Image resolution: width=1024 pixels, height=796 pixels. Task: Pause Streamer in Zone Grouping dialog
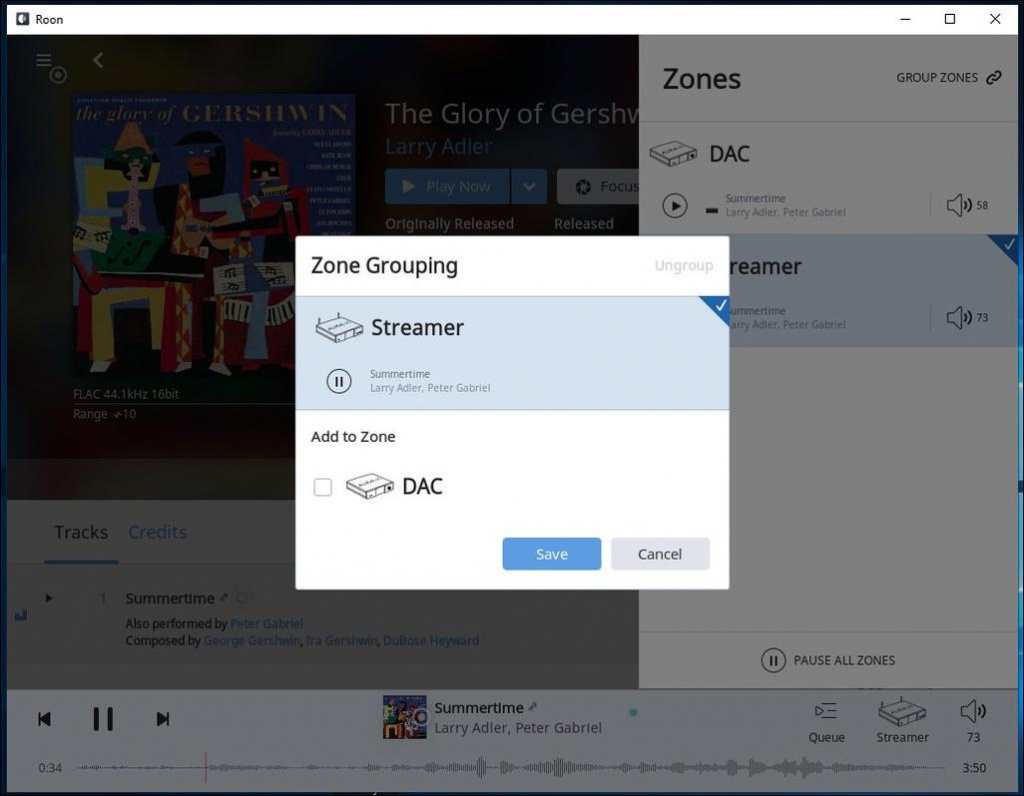[x=339, y=381]
